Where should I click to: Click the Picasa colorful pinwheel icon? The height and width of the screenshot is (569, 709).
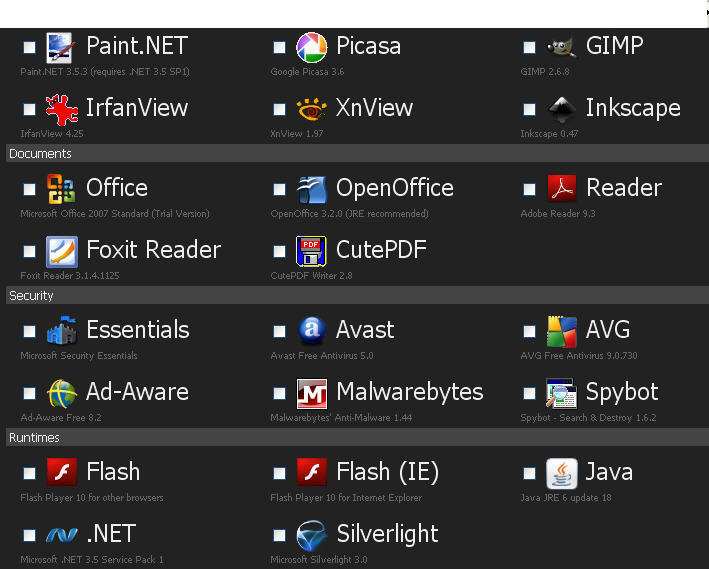coord(311,47)
